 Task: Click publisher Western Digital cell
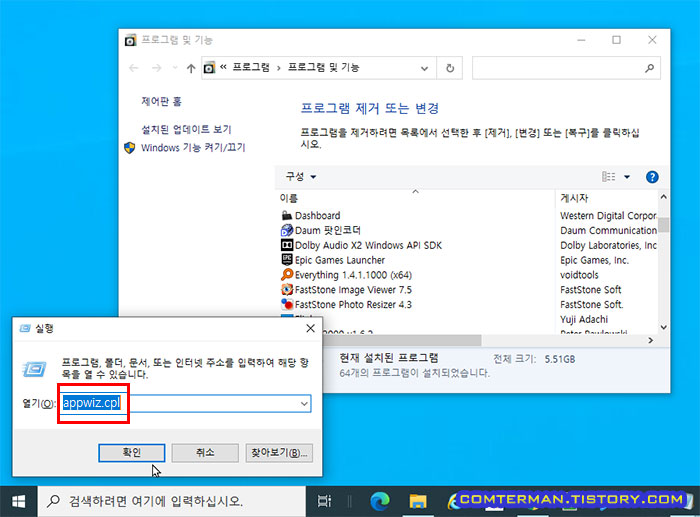coord(608,216)
